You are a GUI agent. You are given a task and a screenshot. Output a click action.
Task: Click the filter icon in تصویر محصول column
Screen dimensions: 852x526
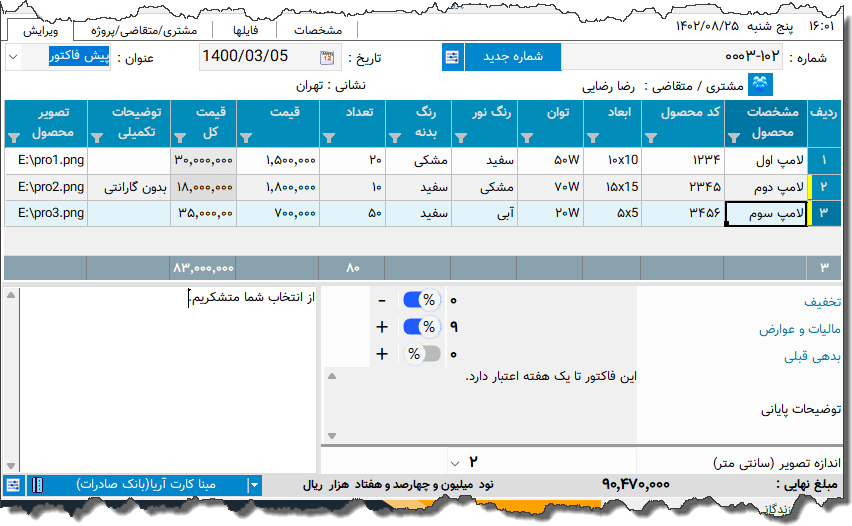(x=15, y=138)
